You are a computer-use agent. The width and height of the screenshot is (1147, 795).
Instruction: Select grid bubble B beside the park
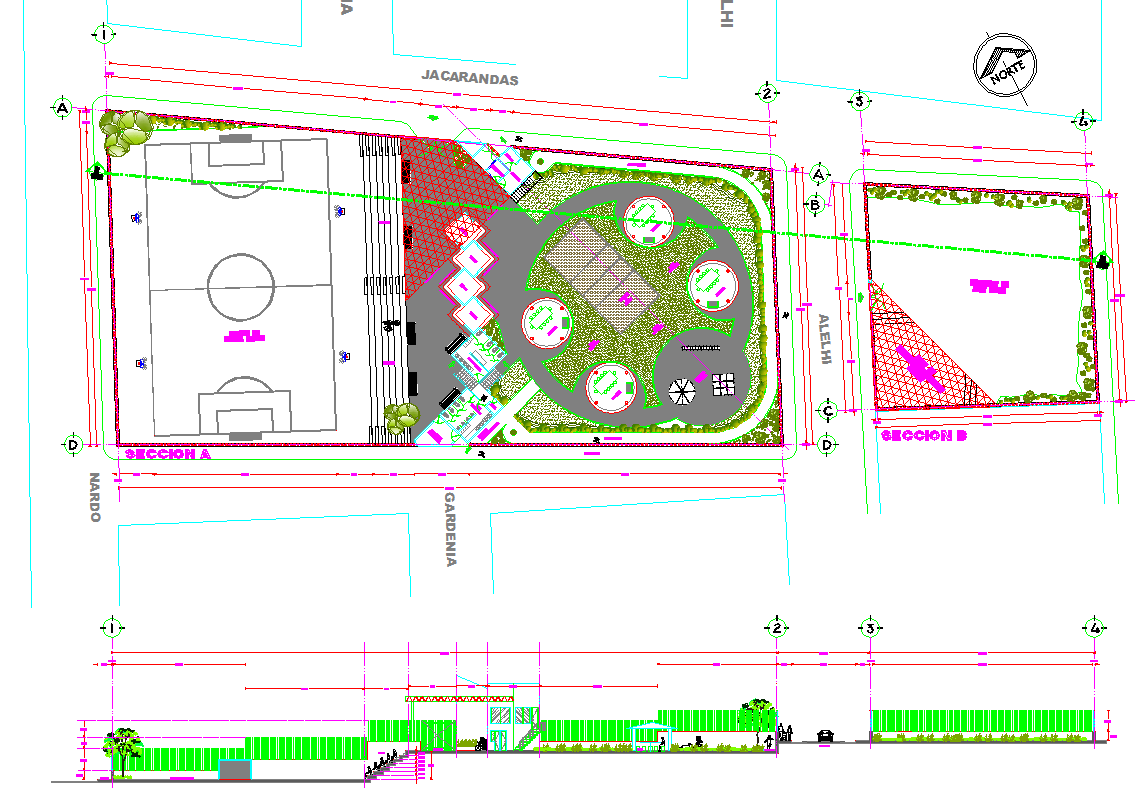coord(815,206)
